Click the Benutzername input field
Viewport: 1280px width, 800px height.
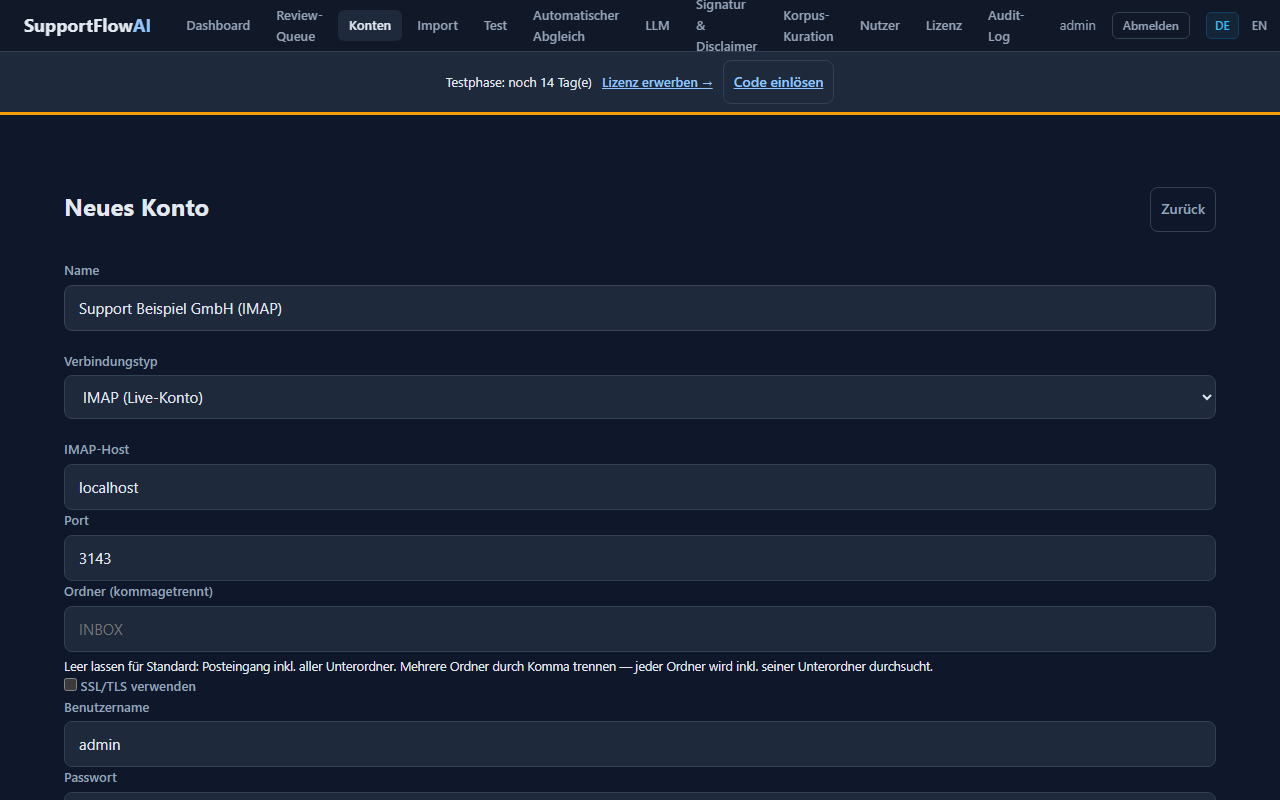[640, 744]
